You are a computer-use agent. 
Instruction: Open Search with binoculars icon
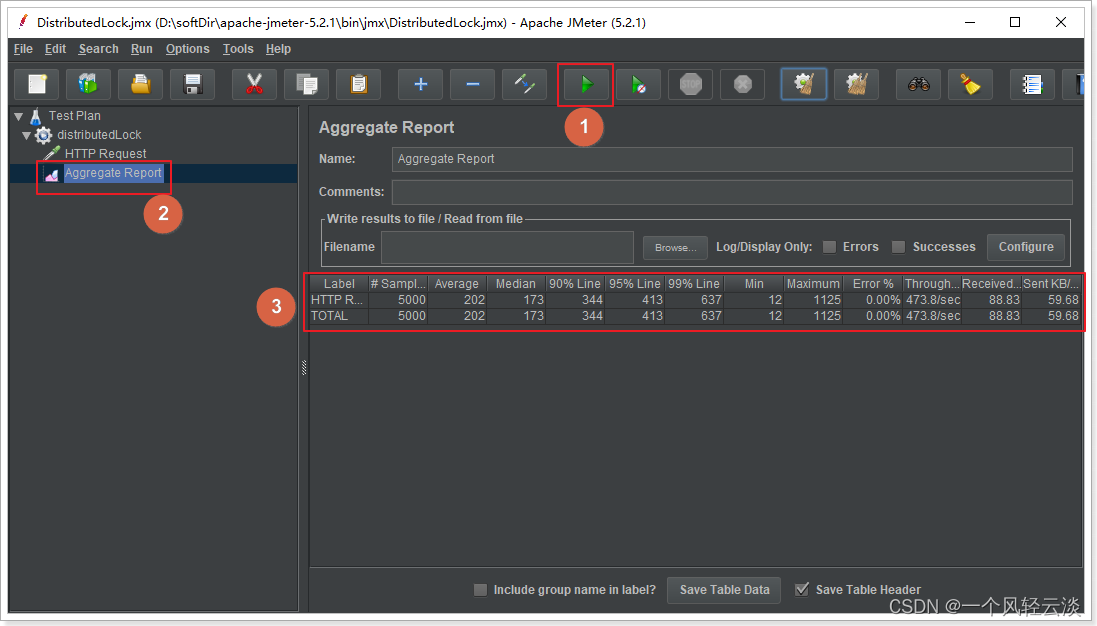point(919,85)
